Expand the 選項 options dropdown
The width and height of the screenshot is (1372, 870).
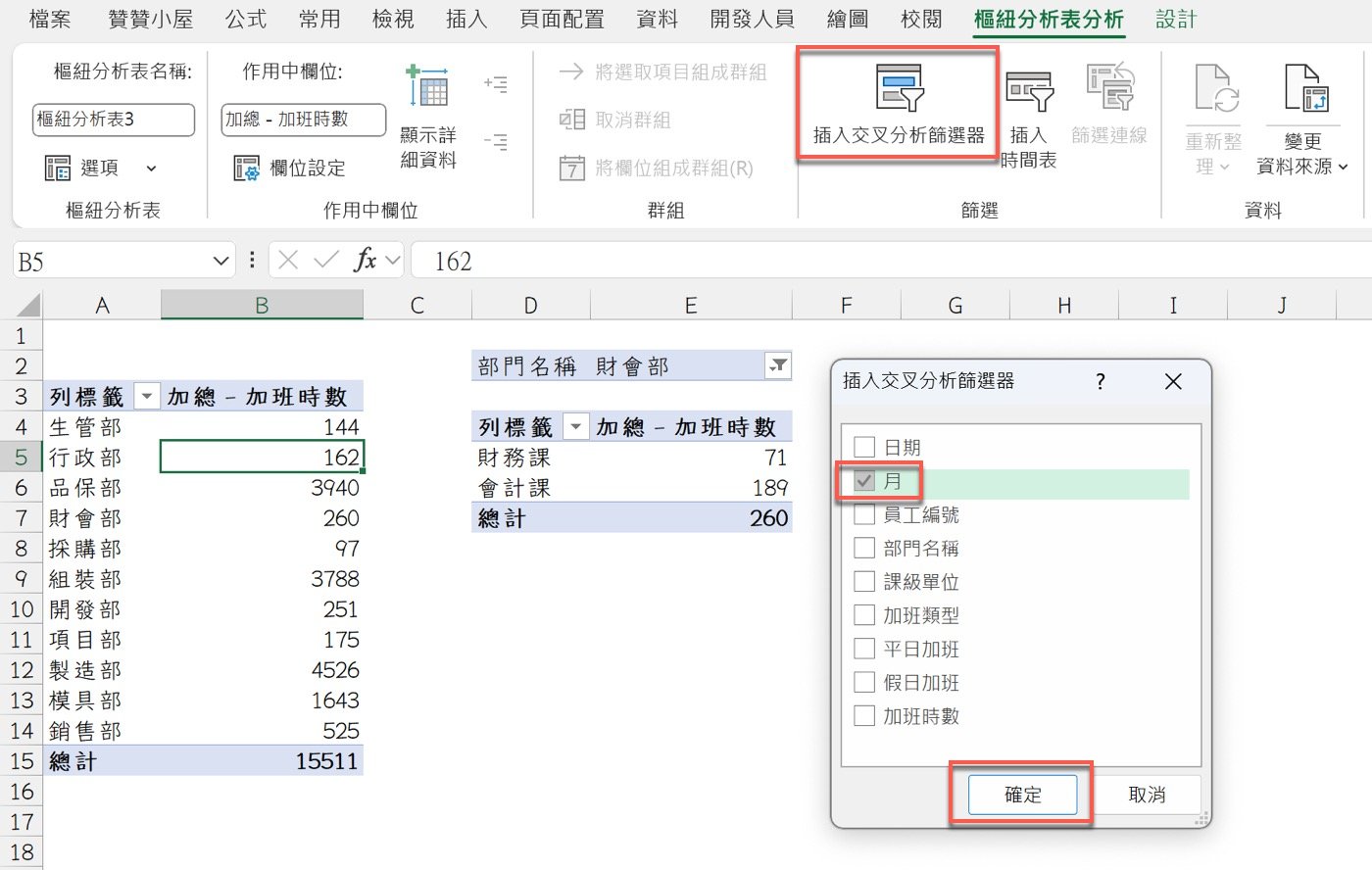click(151, 169)
